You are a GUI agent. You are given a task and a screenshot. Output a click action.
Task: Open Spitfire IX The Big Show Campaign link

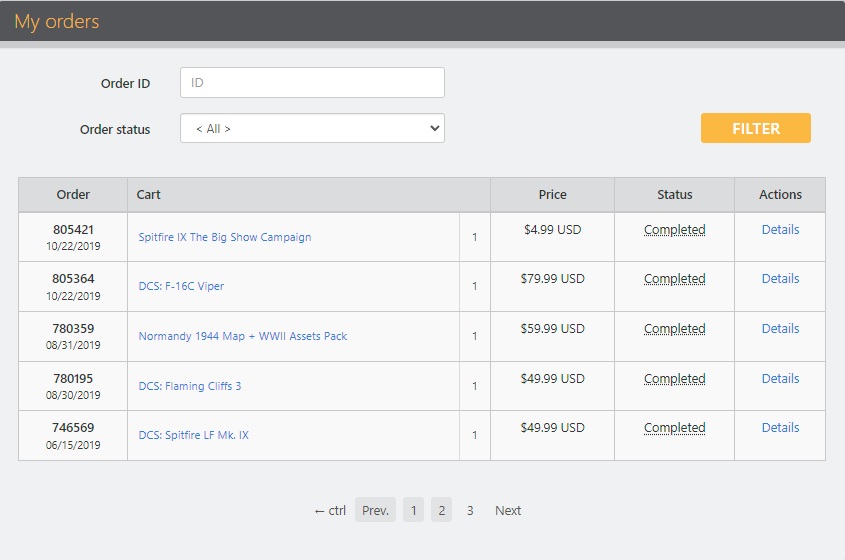[225, 237]
